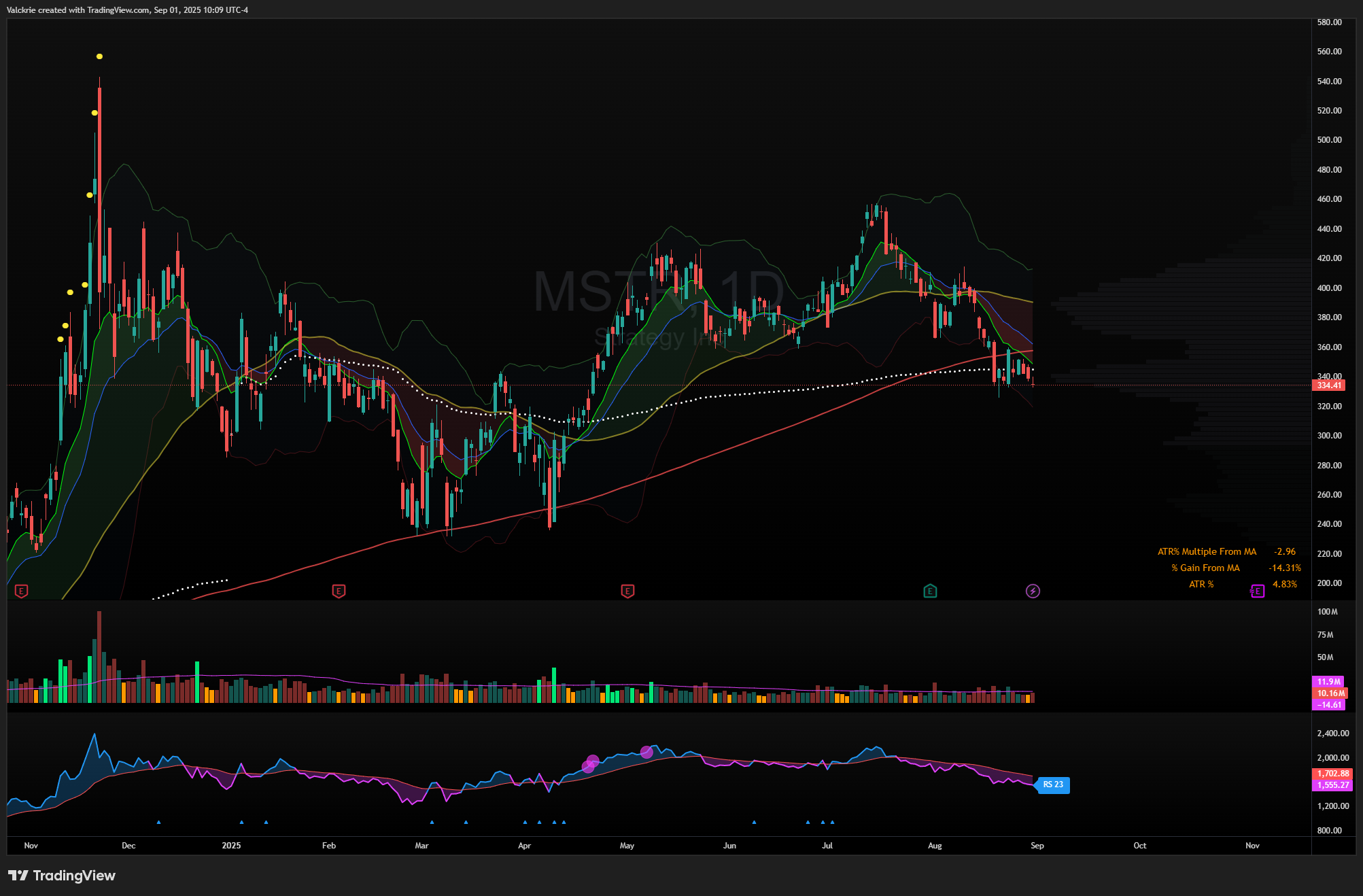Click the % Gain From MA value -14.31%
Screen dimensions: 1363x896
pyautogui.click(x=1284, y=568)
